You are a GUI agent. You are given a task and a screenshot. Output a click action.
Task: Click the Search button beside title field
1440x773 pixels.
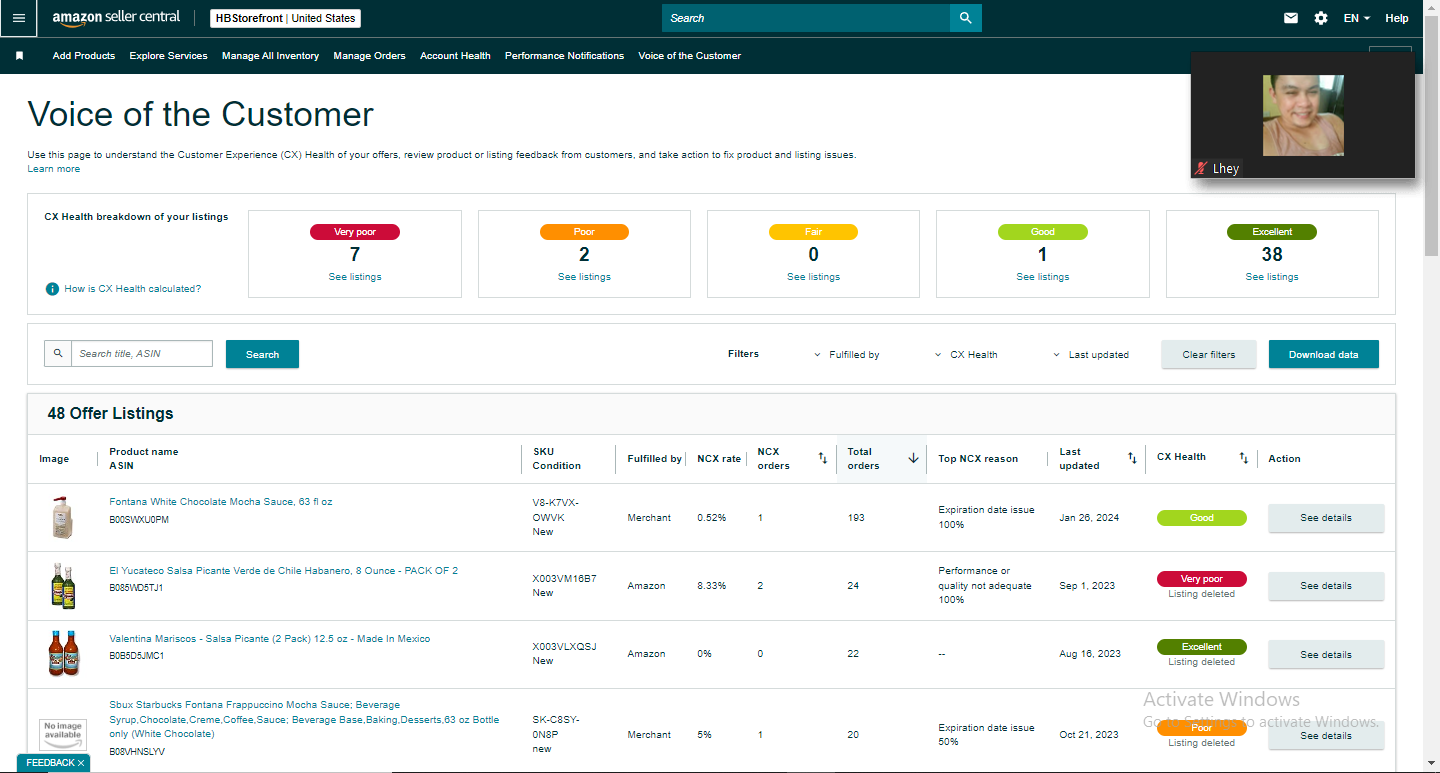coord(262,355)
